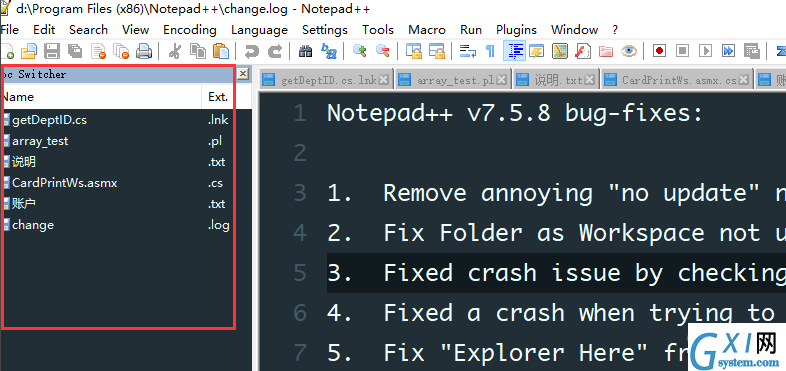Click the Save floppy disk icon
The width and height of the screenshot is (786, 371).
(52, 51)
